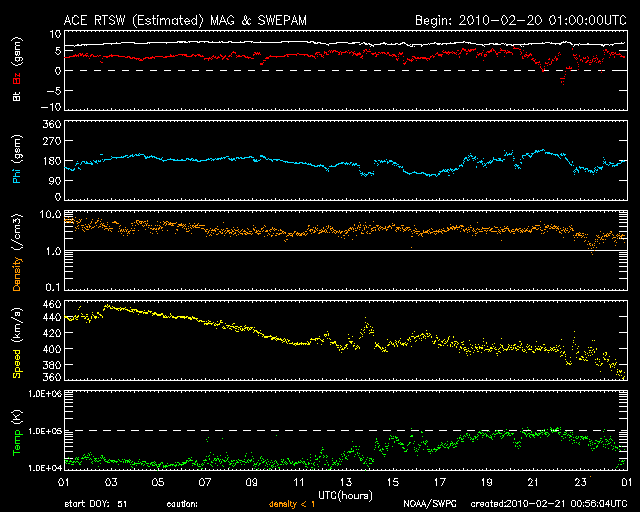Click the 1.0E+06 tick on Temp axis
The width and height of the screenshot is (640, 512).
[39, 395]
